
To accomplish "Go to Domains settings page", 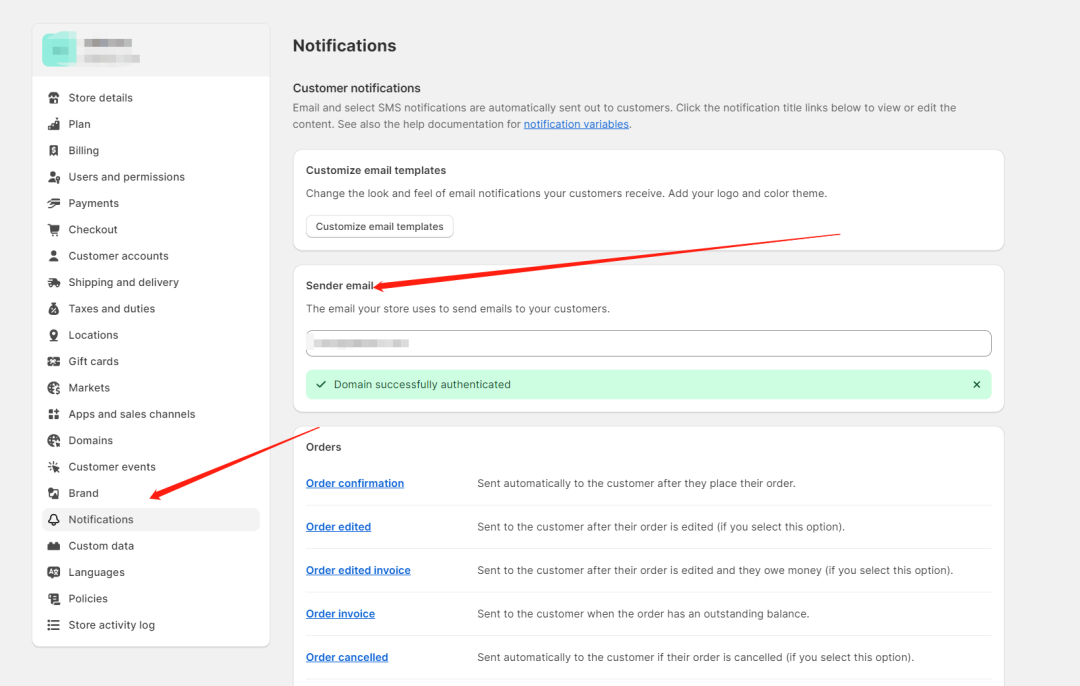I will (90, 441).
